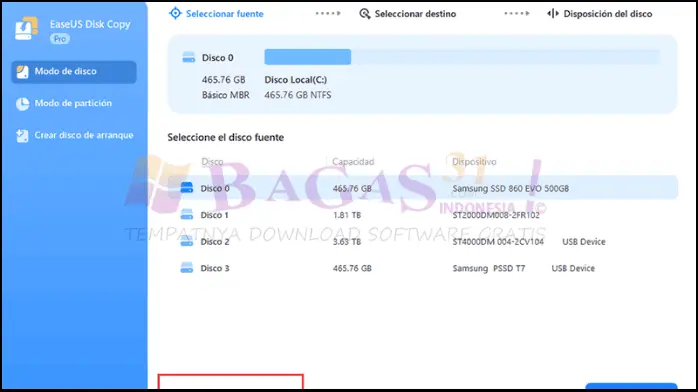This screenshot has width=698, height=392.
Task: Select Disco 2 ST4000DM 3.63 TB row
Action: [422, 242]
